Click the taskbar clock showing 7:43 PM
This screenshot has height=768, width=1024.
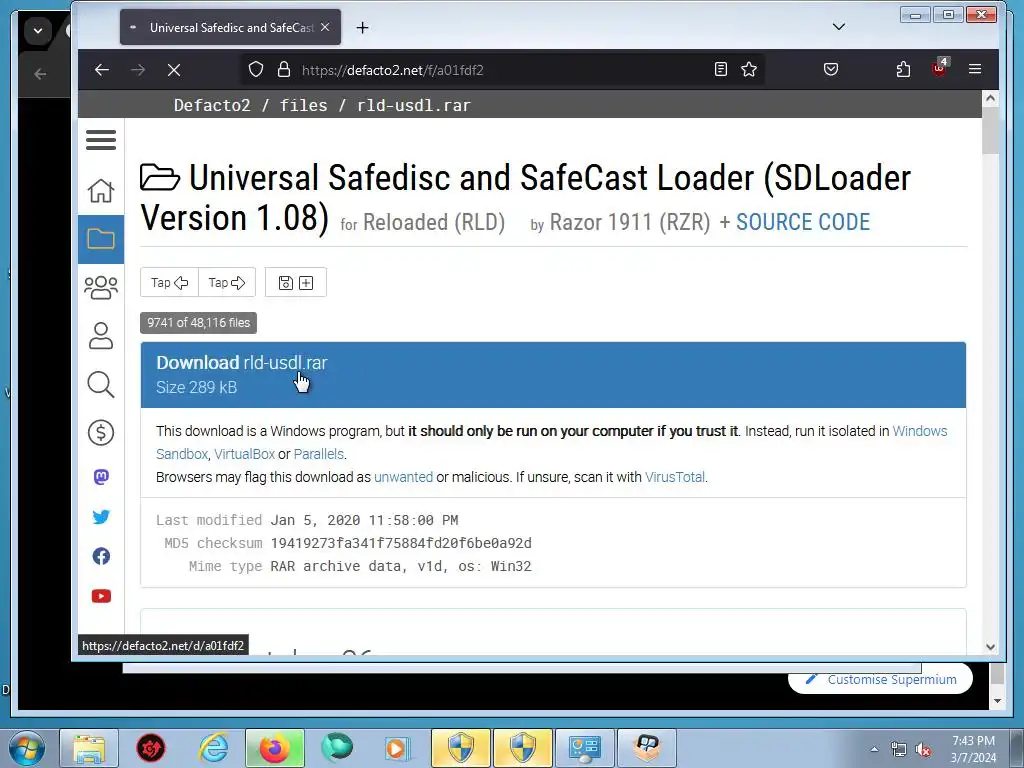tap(973, 748)
